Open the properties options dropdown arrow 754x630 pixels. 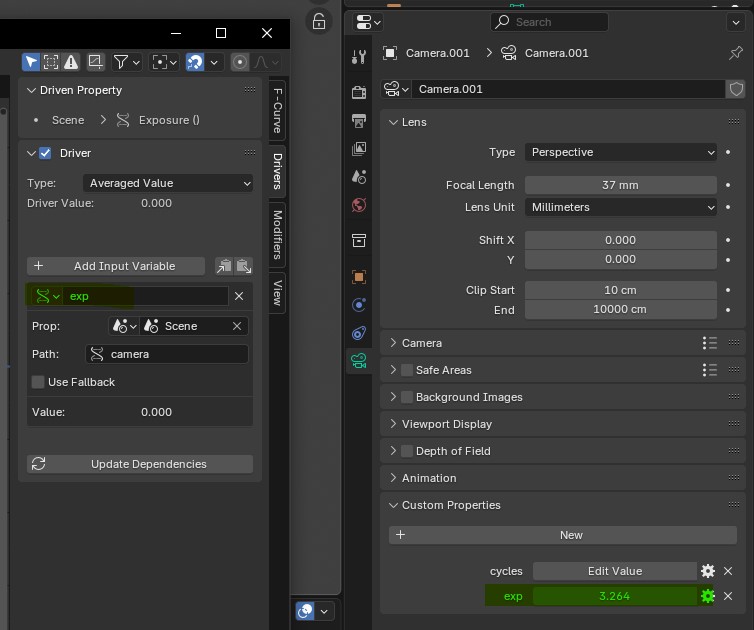pos(736,22)
